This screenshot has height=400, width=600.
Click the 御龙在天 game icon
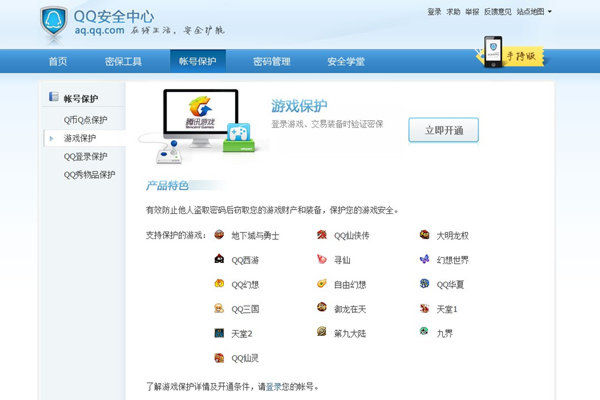(322, 308)
